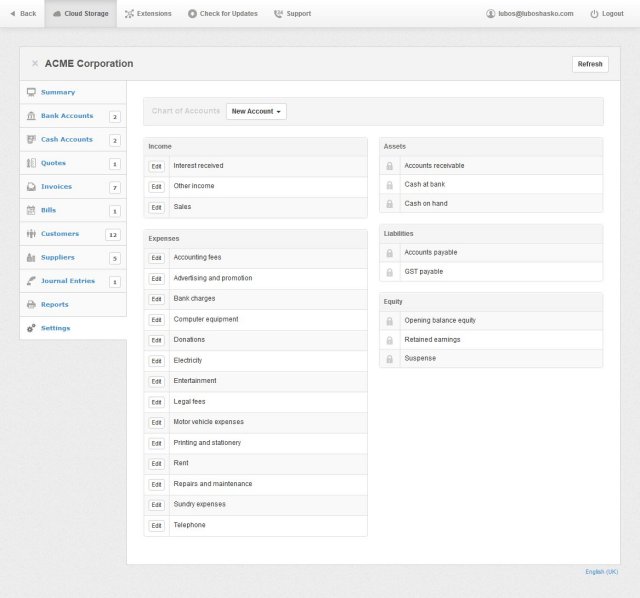Open the English (UK) language selector
This screenshot has height=598, width=640.
601,572
